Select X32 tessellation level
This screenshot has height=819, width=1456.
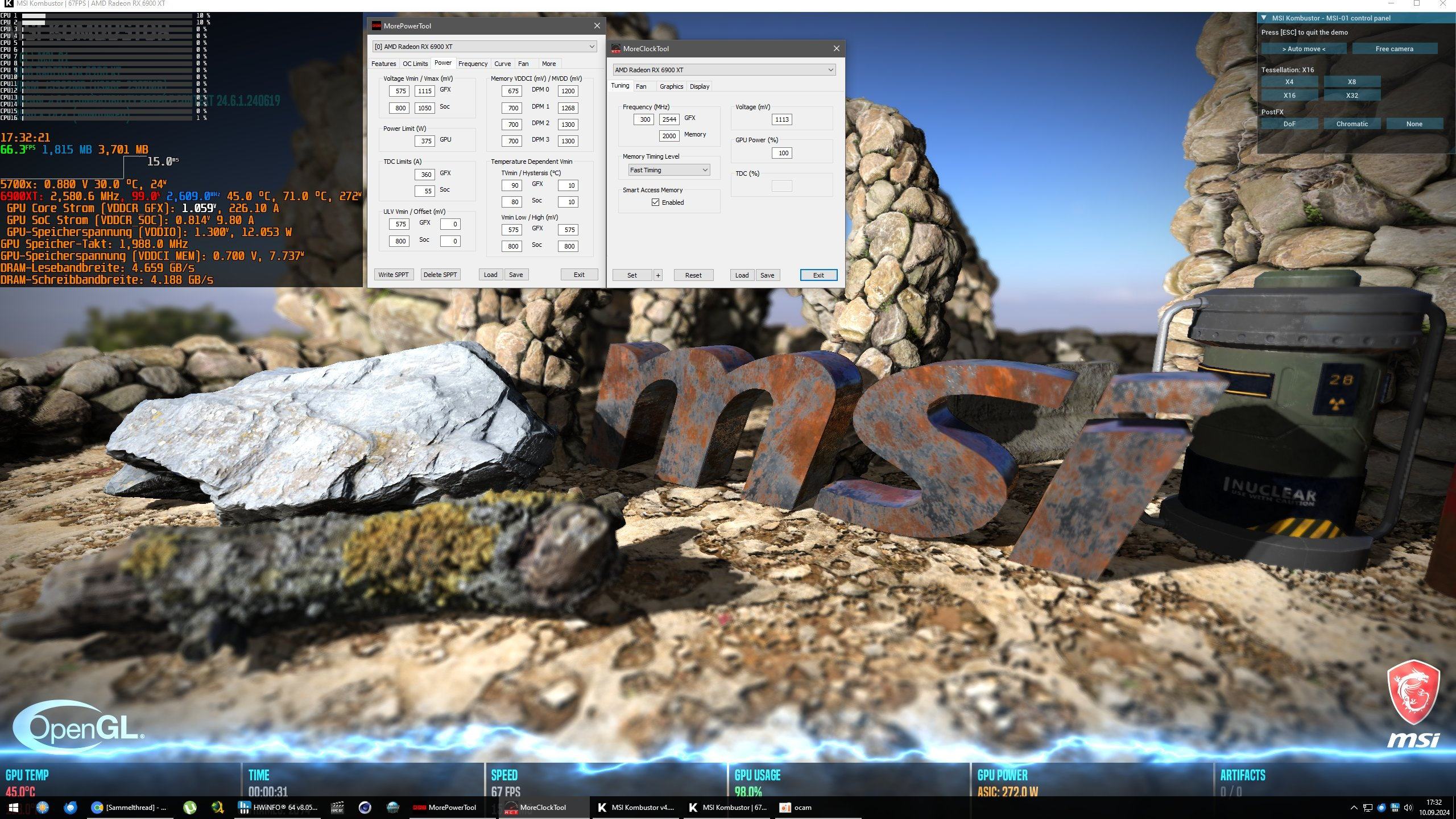tap(1351, 96)
